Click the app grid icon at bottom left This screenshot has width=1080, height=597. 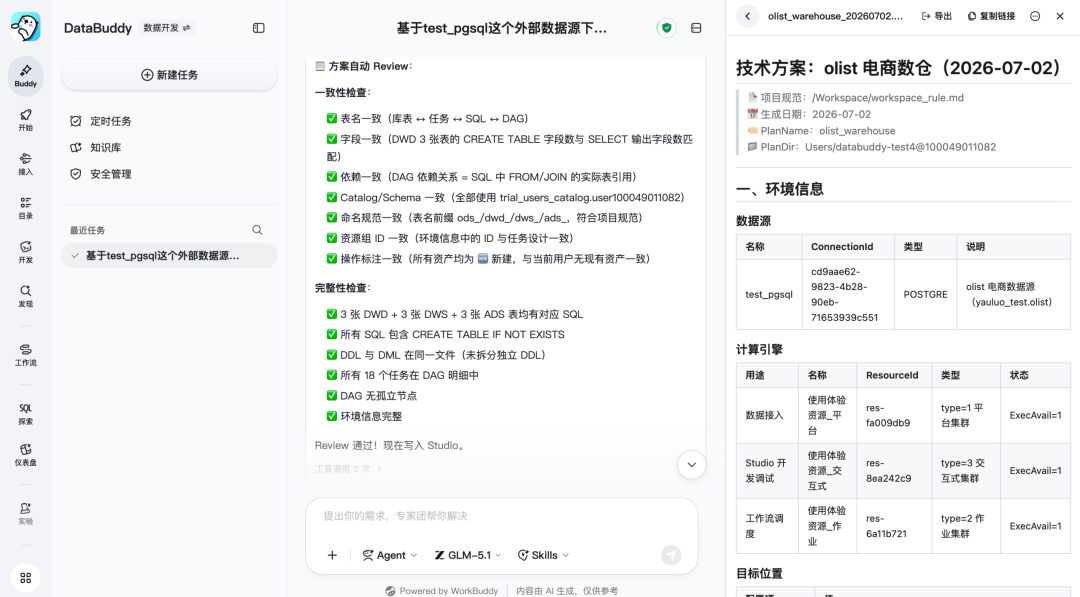coord(25,578)
